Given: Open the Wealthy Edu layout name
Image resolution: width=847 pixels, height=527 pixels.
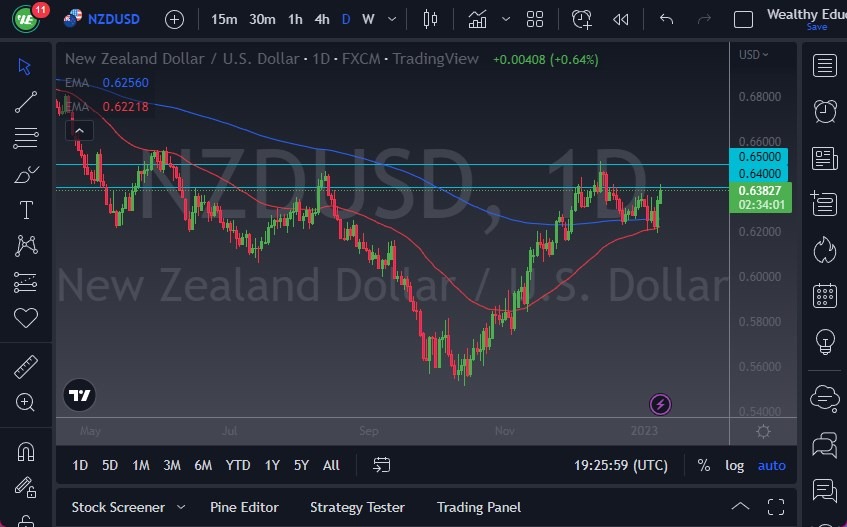Looking at the screenshot, I should pyautogui.click(x=806, y=15).
